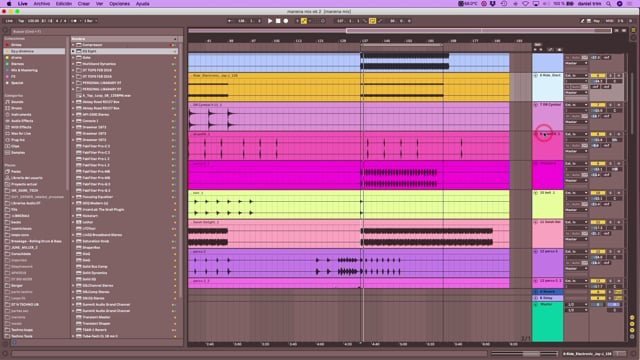Expand the Console 1 plug-in entry
This screenshot has width=640, height=360.
point(73,121)
